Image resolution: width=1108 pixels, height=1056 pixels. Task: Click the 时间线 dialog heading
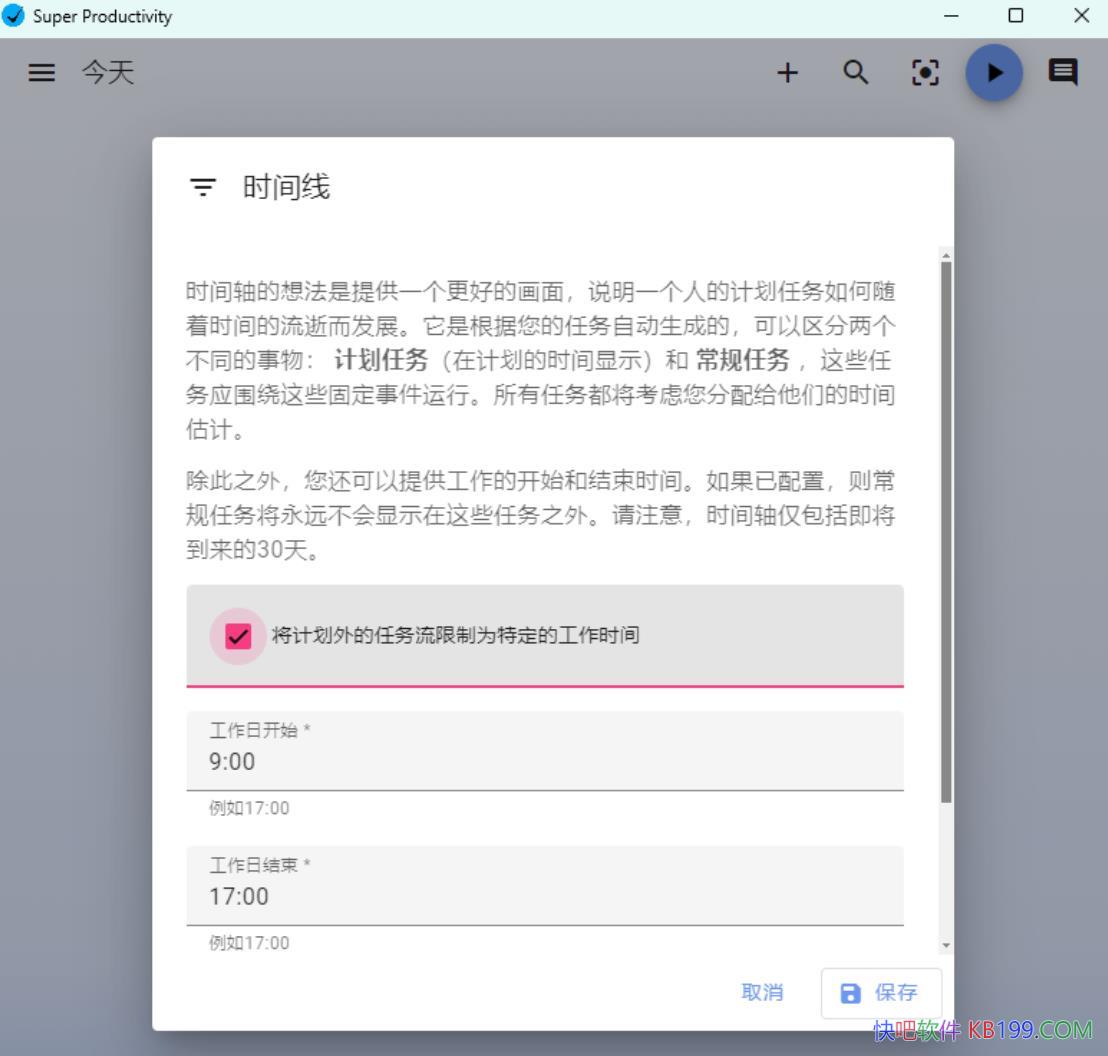click(286, 188)
